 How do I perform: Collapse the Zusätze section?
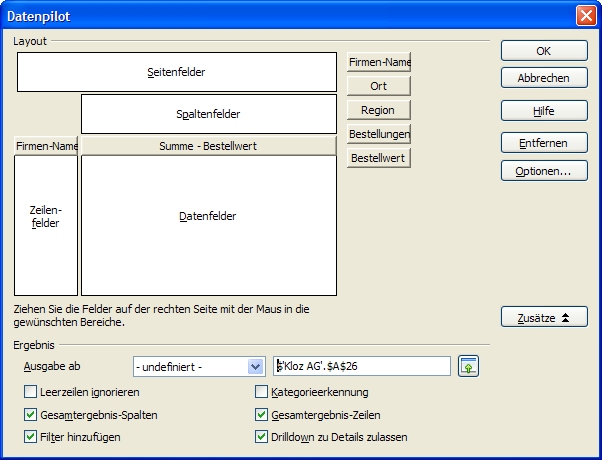[x=544, y=317]
